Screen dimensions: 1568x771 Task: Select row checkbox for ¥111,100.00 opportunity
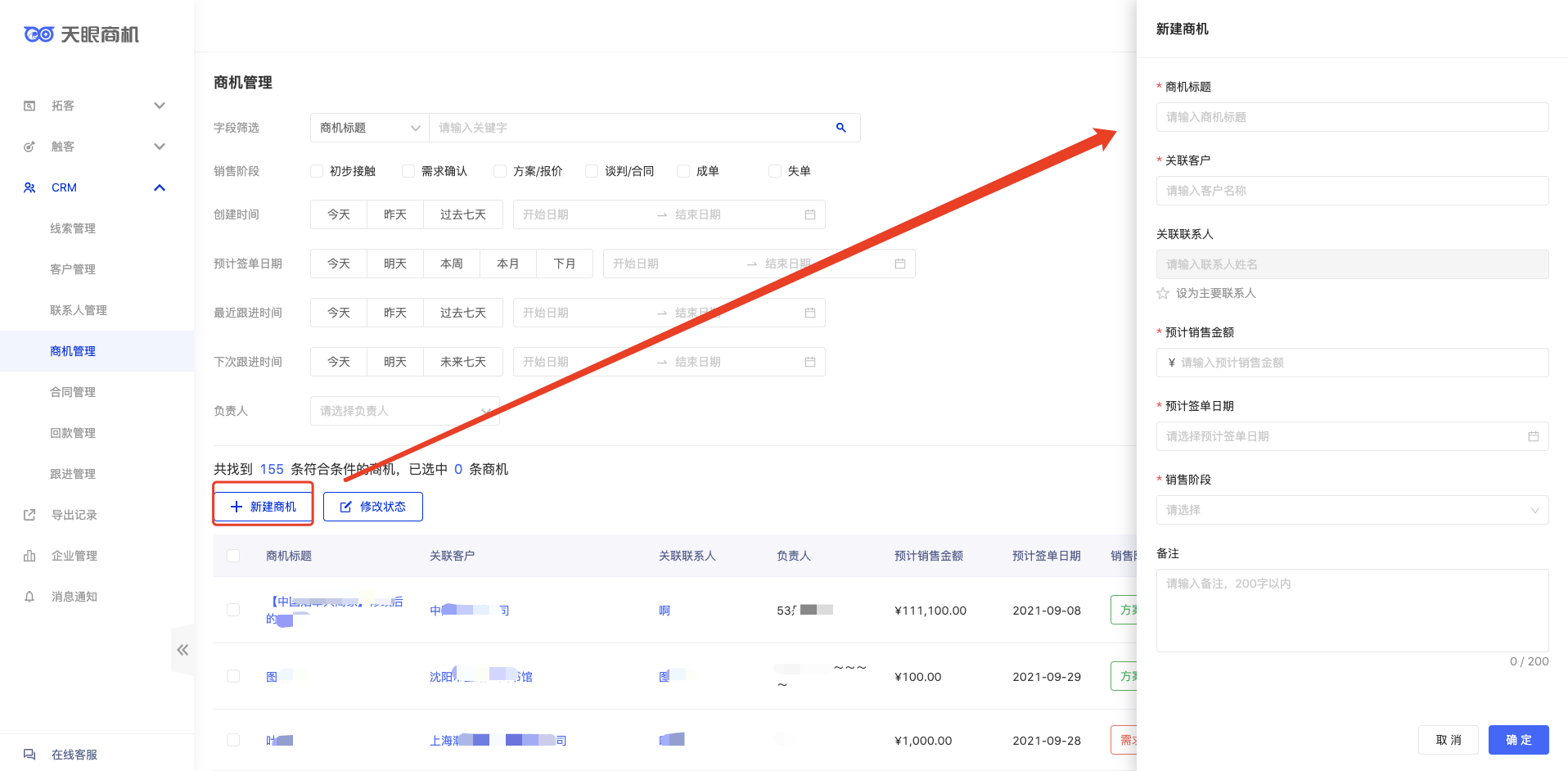pyautogui.click(x=233, y=610)
